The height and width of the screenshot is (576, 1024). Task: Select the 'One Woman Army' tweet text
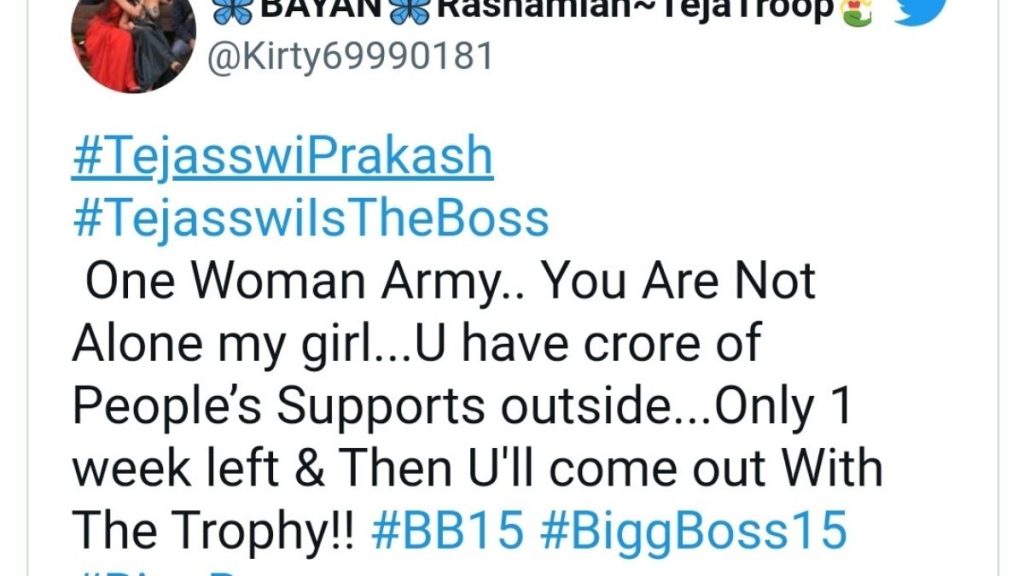pos(291,281)
